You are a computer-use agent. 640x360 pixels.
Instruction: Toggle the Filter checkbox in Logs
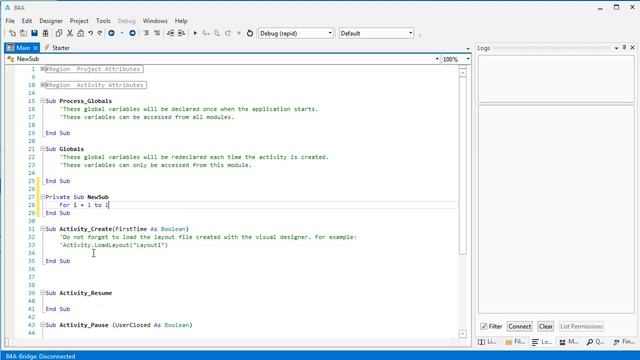click(x=484, y=326)
